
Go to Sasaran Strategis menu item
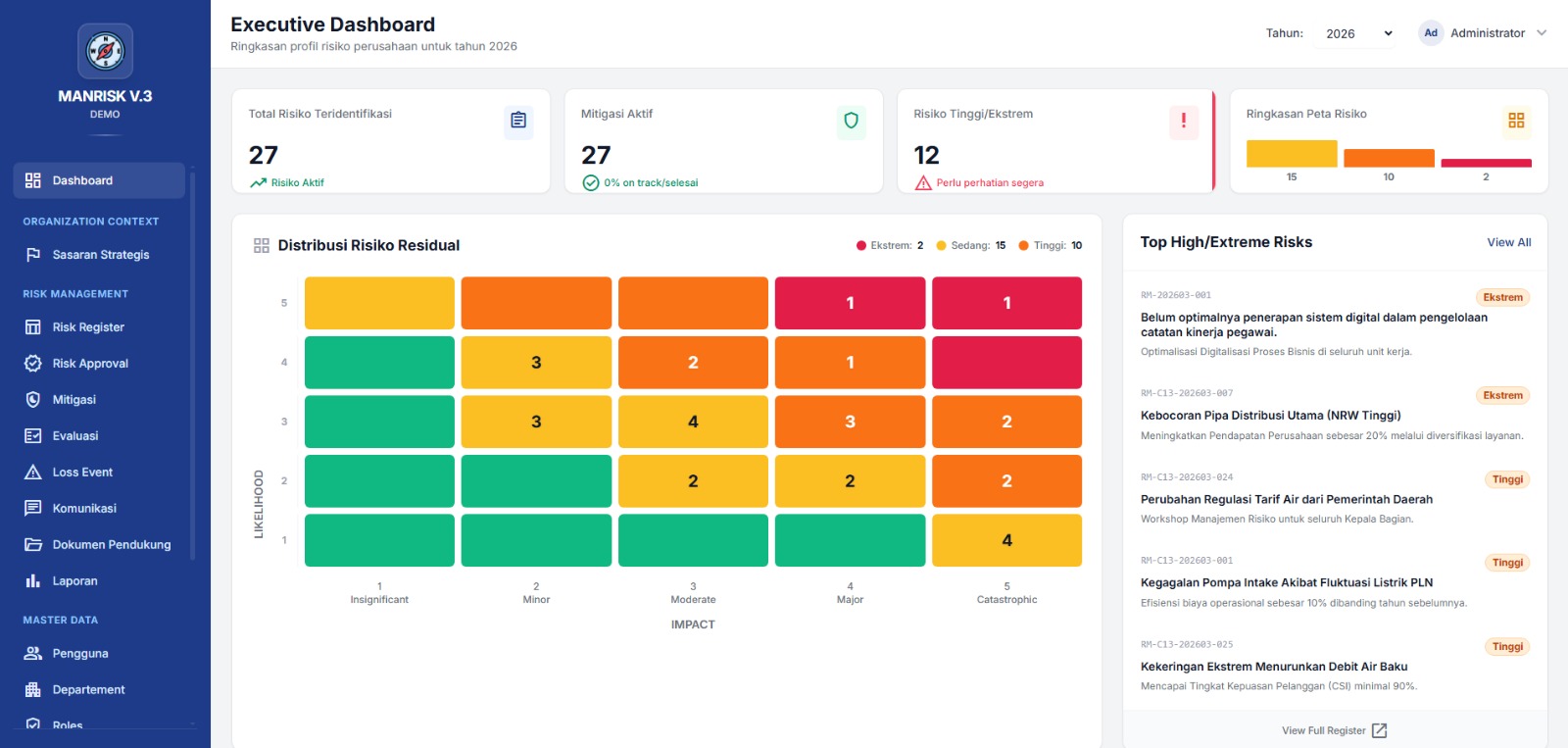coord(99,255)
